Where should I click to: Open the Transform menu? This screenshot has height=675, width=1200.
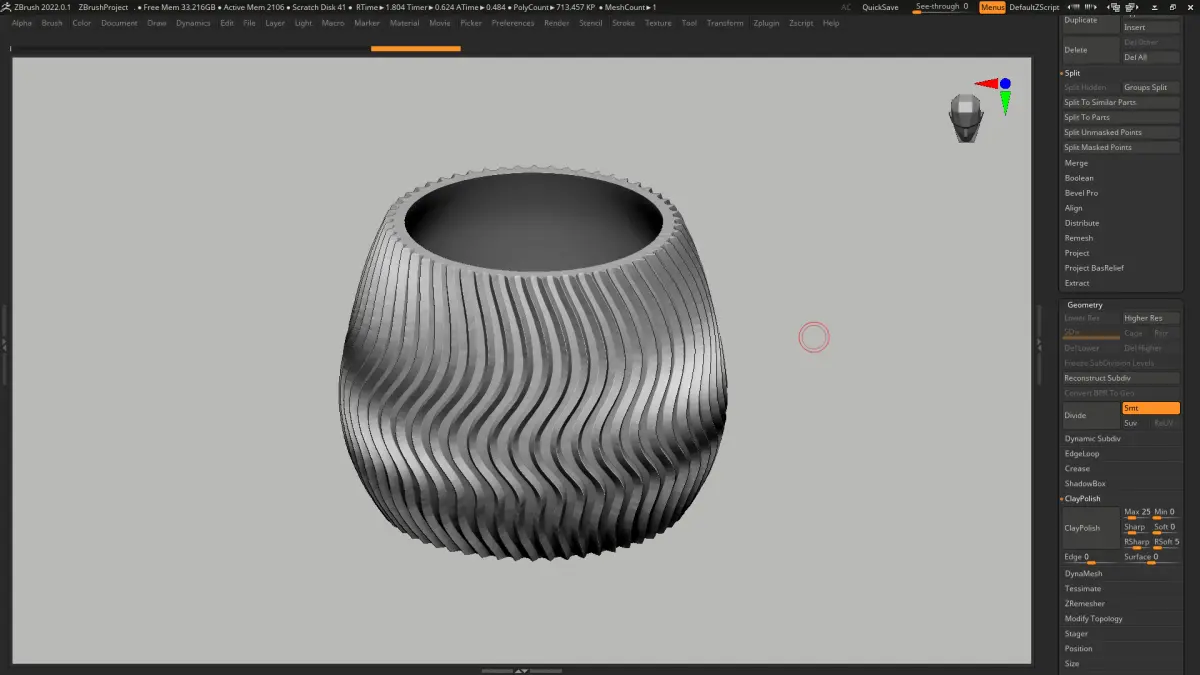[x=725, y=23]
